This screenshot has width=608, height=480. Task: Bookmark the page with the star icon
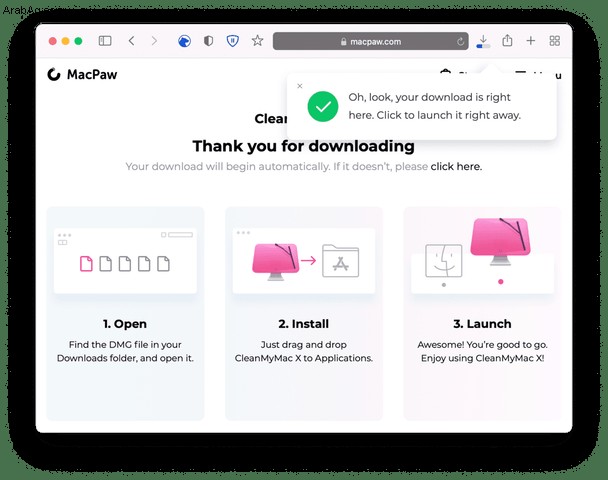(x=257, y=40)
